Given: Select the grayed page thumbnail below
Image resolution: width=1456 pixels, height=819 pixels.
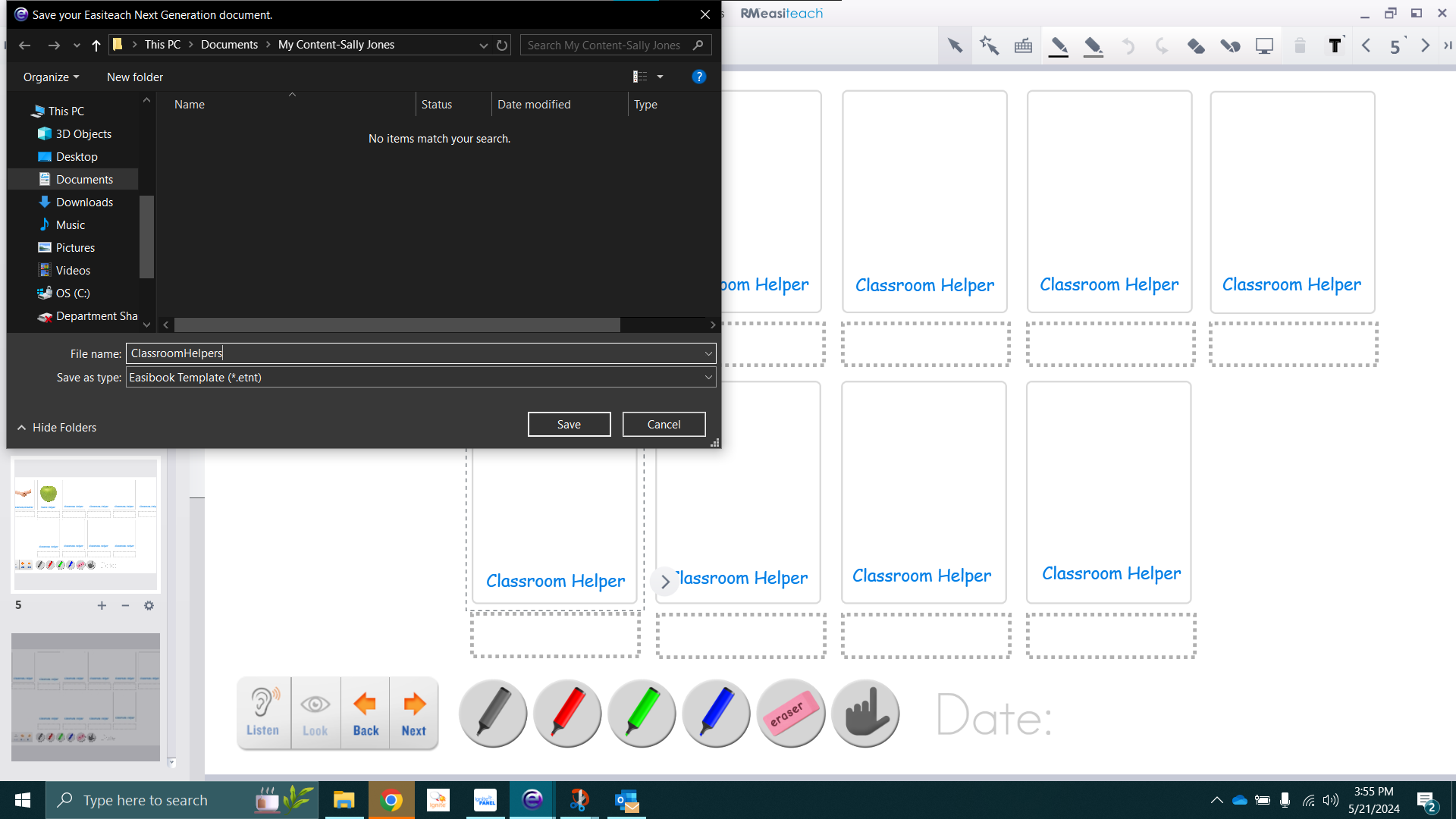Looking at the screenshot, I should 86,696.
